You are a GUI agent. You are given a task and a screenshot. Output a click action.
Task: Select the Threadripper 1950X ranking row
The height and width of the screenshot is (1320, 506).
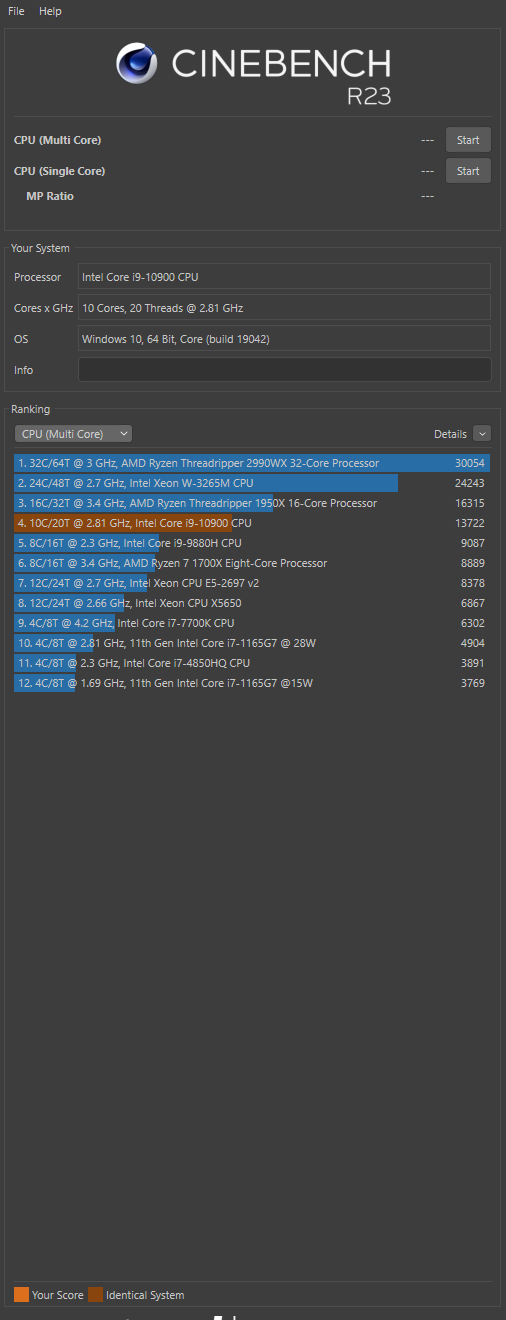coord(252,503)
